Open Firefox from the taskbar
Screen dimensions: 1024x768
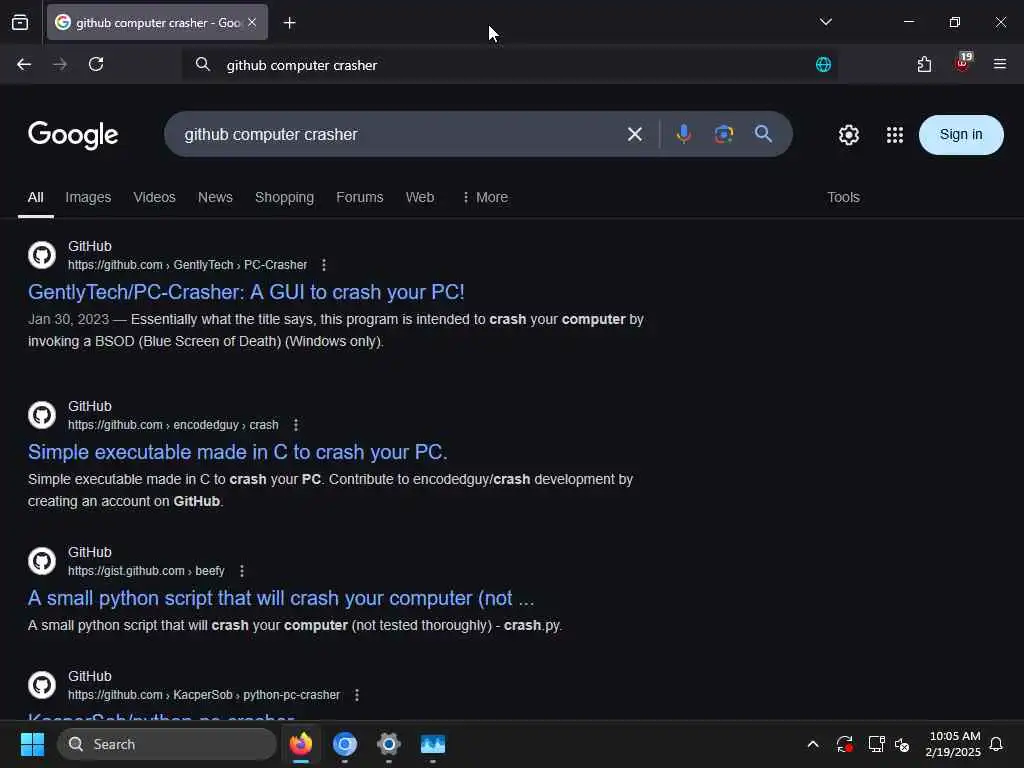[x=301, y=744]
